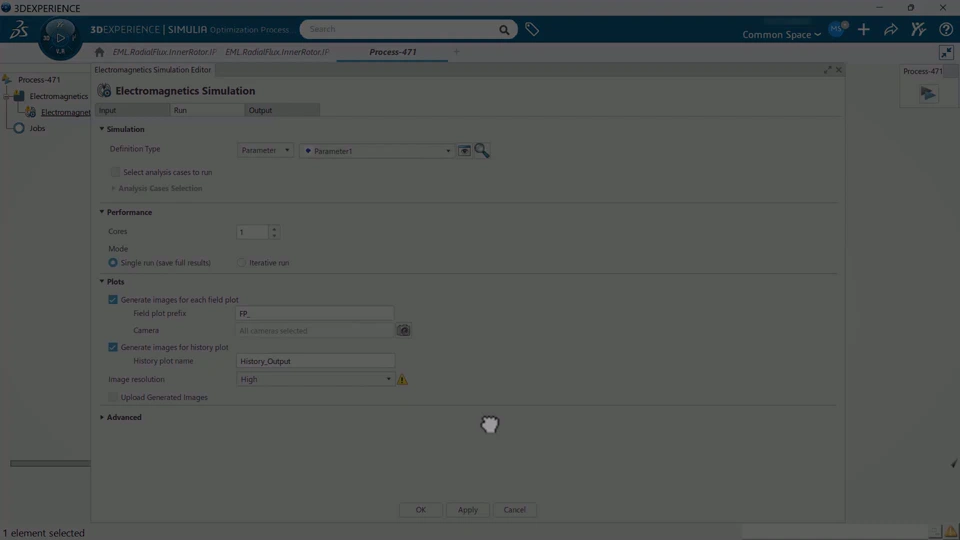960x540 pixels.
Task: Click the warning icon next to Image resolution
Action: (x=402, y=380)
